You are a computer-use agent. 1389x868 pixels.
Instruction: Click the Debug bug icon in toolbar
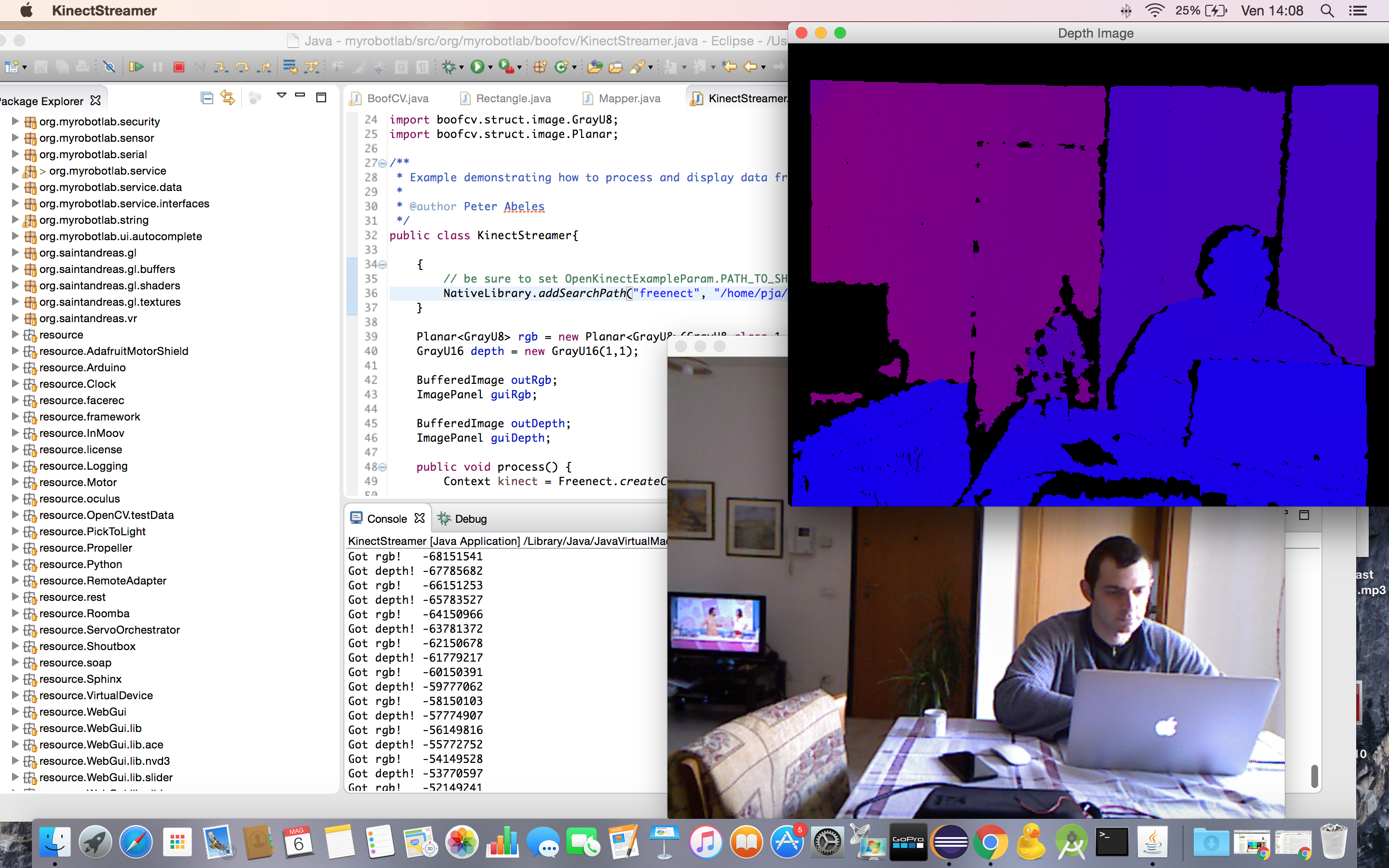coord(449,67)
